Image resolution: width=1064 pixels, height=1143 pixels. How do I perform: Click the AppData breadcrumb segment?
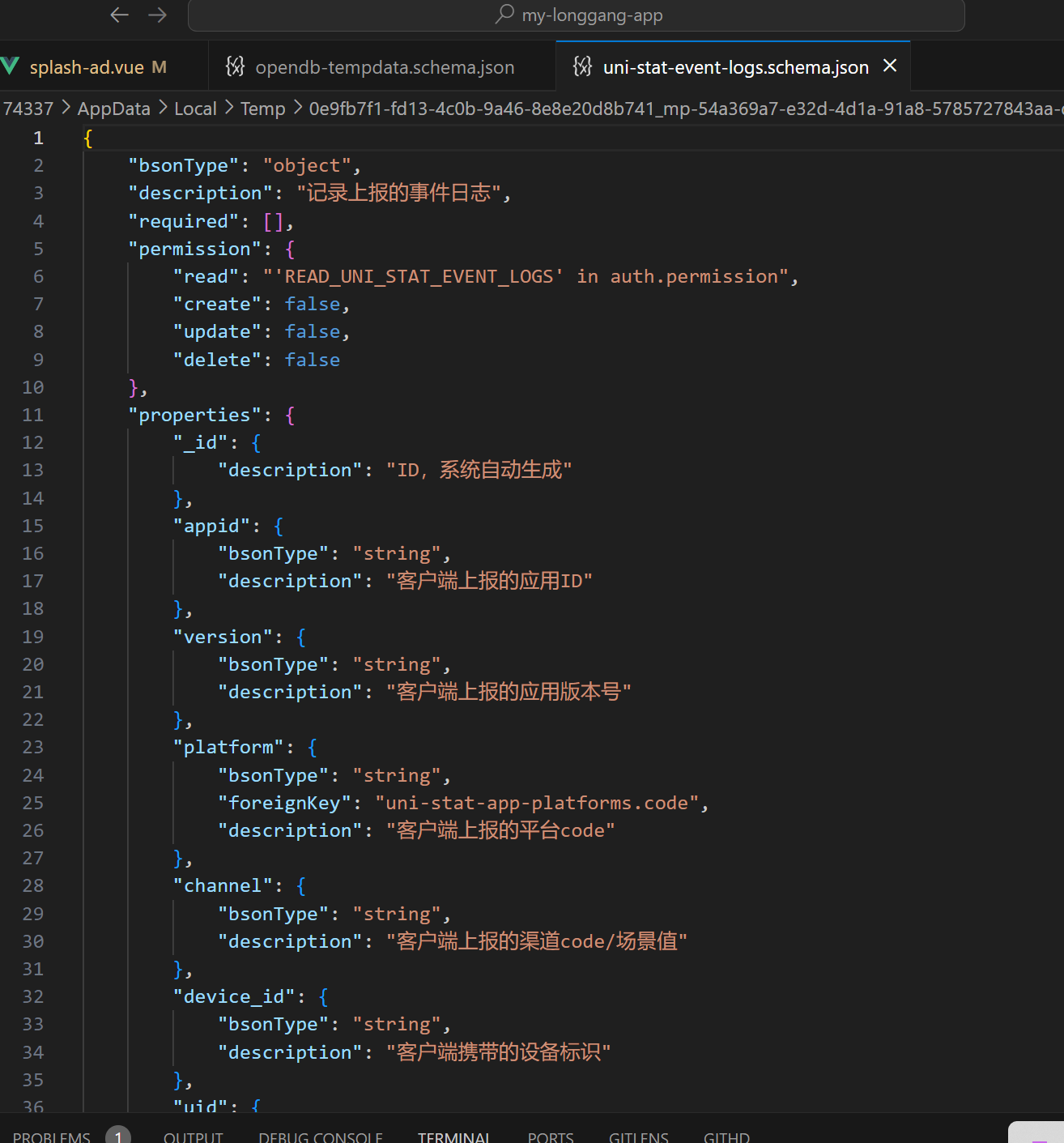113,109
